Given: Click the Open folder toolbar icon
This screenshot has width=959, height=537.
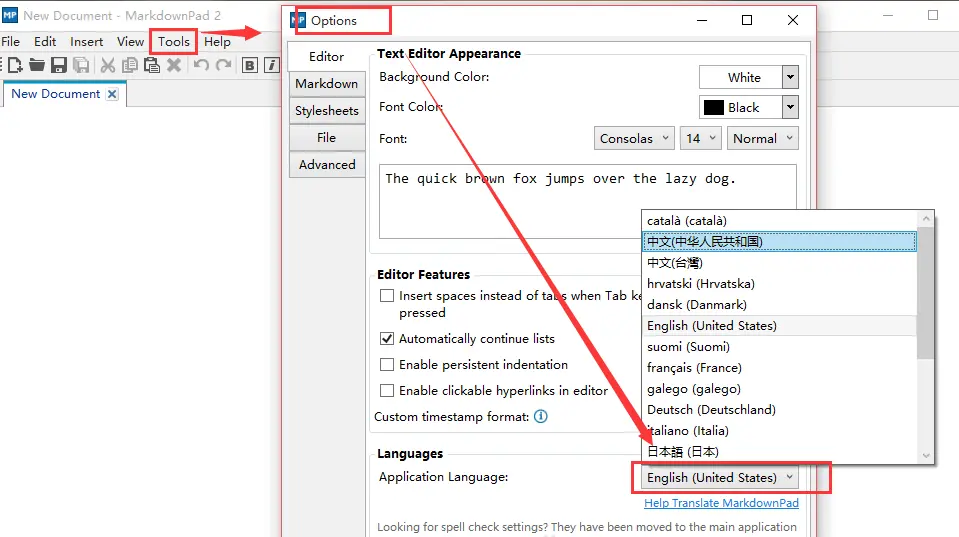Looking at the screenshot, I should coord(37,65).
